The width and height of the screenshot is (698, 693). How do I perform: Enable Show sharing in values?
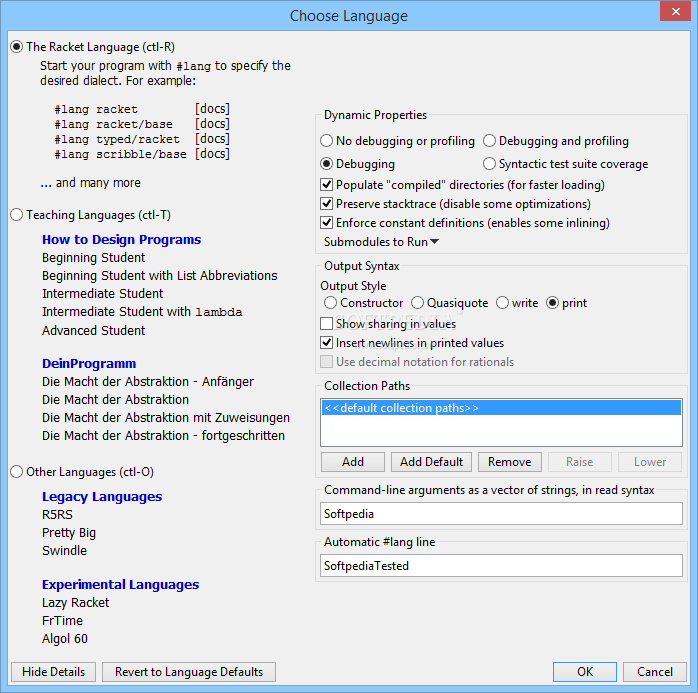pyautogui.click(x=326, y=324)
